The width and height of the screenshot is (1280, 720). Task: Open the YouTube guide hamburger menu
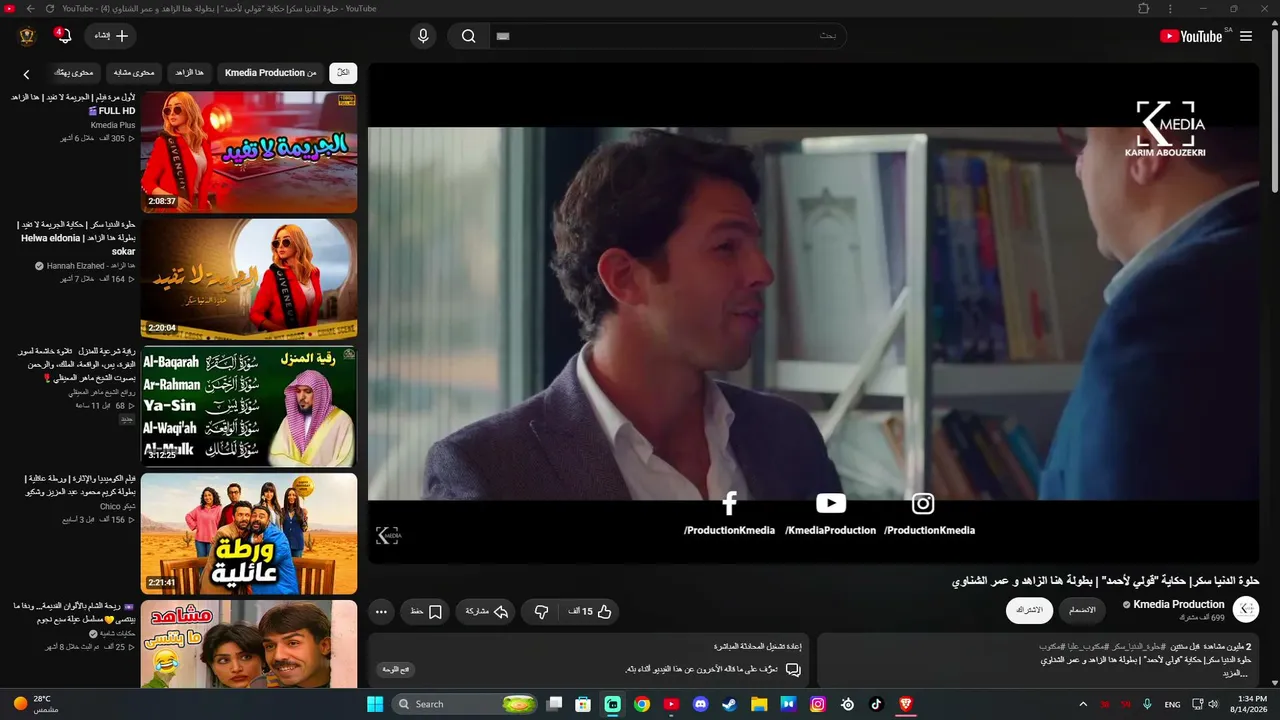[x=1246, y=36]
